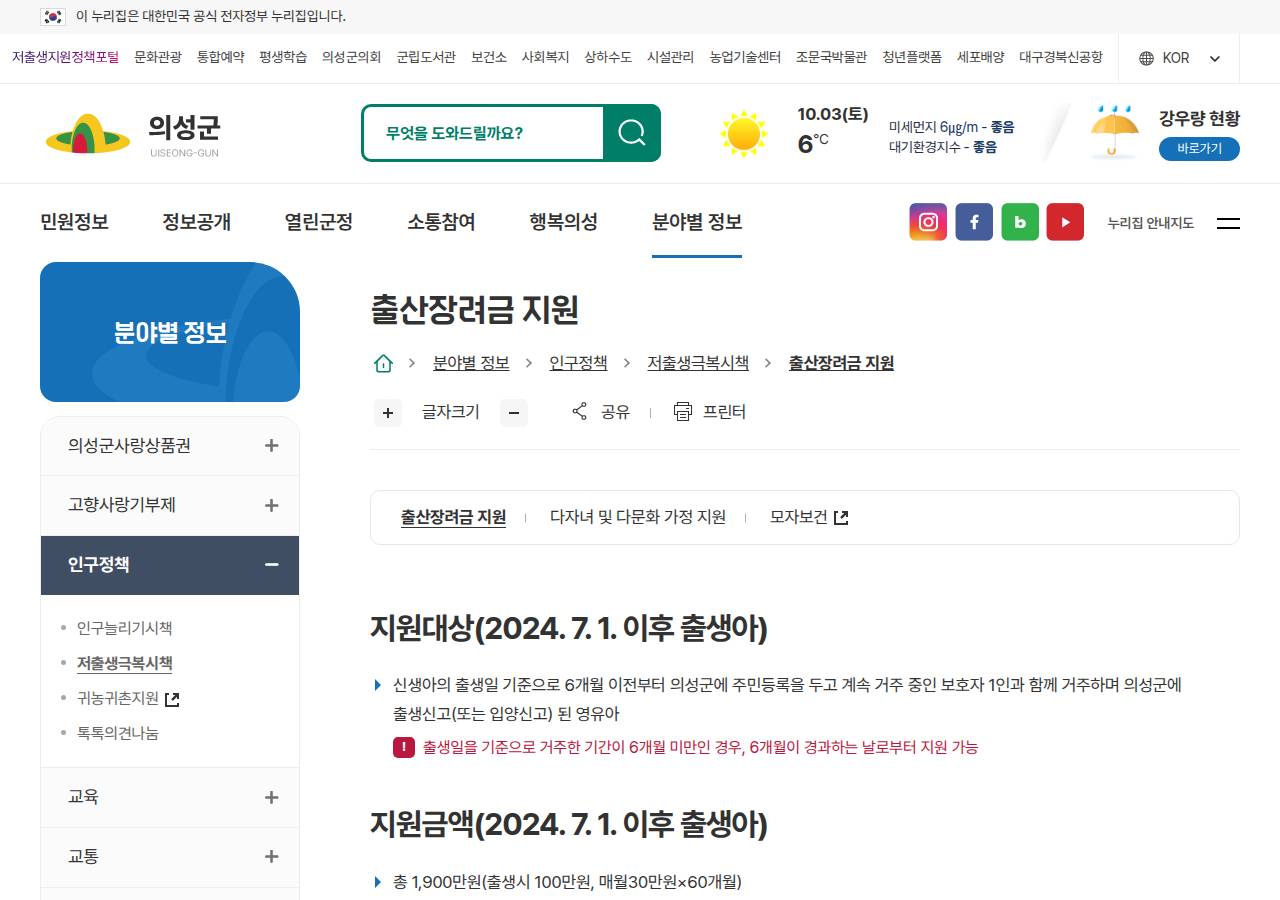The height and width of the screenshot is (900, 1280).
Task: Click the 바로가기 rainfall button
Action: 1199,149
